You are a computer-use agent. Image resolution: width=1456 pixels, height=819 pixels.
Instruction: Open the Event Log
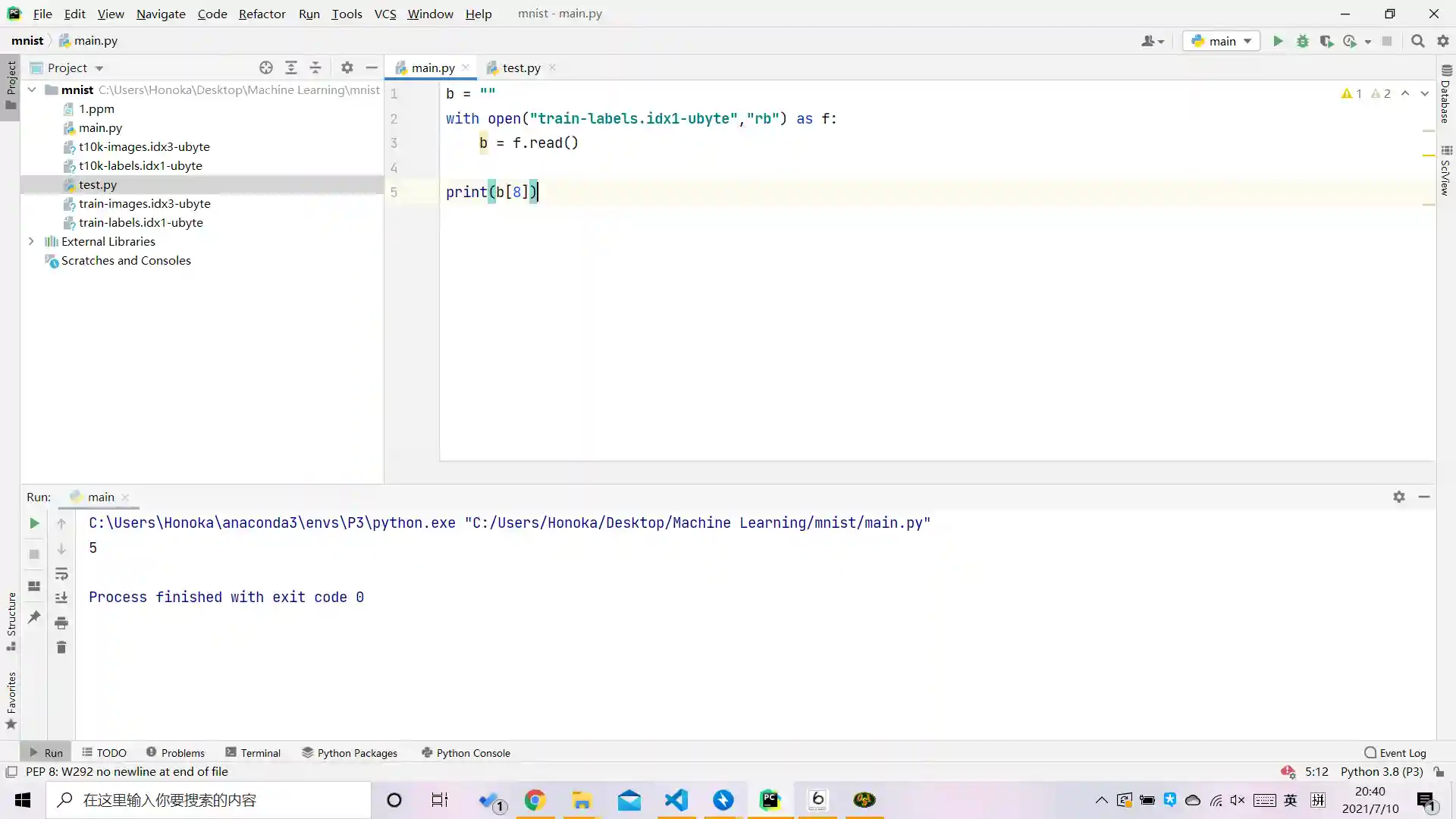point(1395,752)
